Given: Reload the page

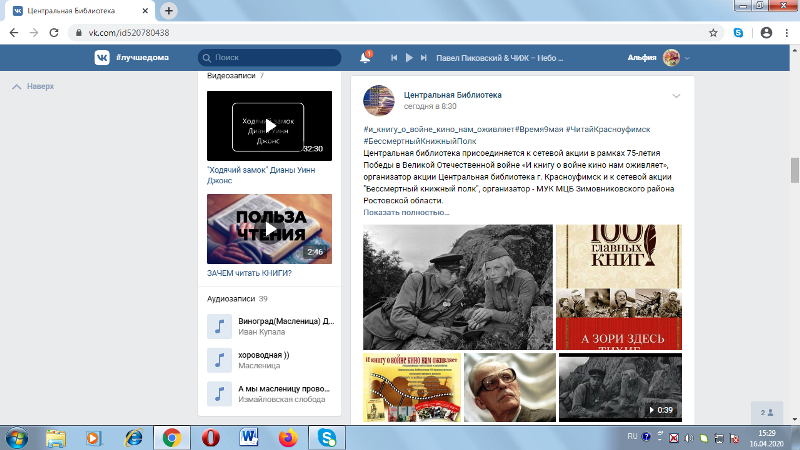Looking at the screenshot, I should click(x=57, y=32).
